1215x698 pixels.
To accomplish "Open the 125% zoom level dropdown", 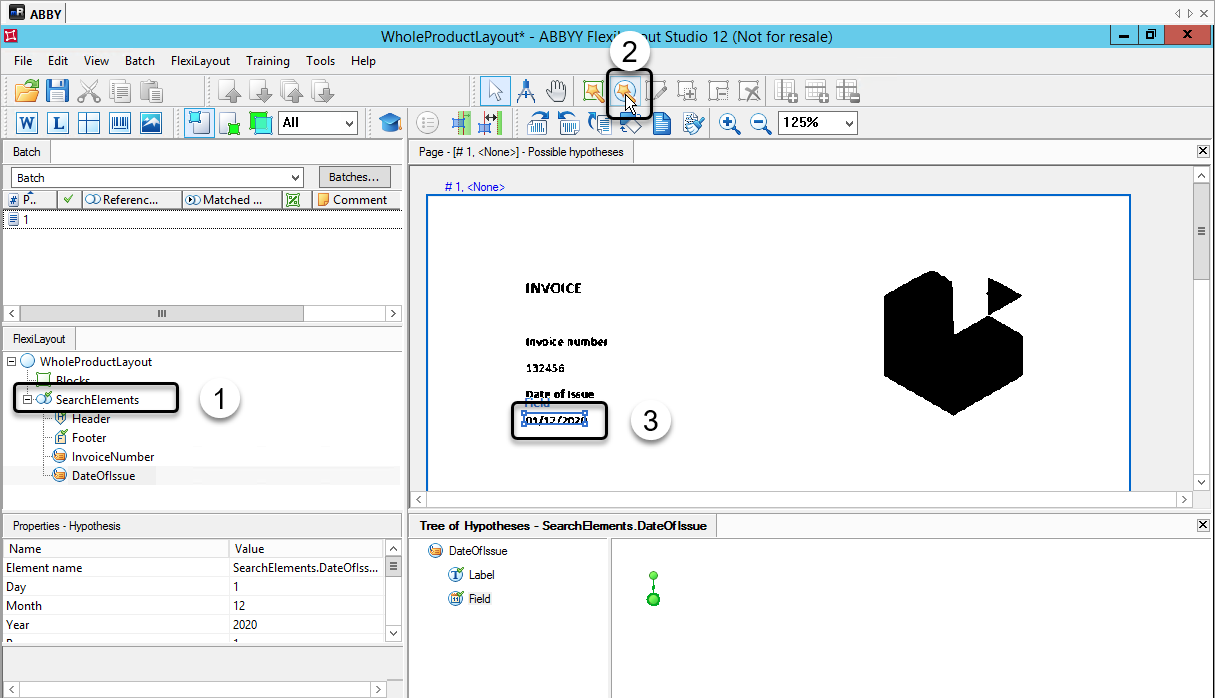I will point(818,123).
